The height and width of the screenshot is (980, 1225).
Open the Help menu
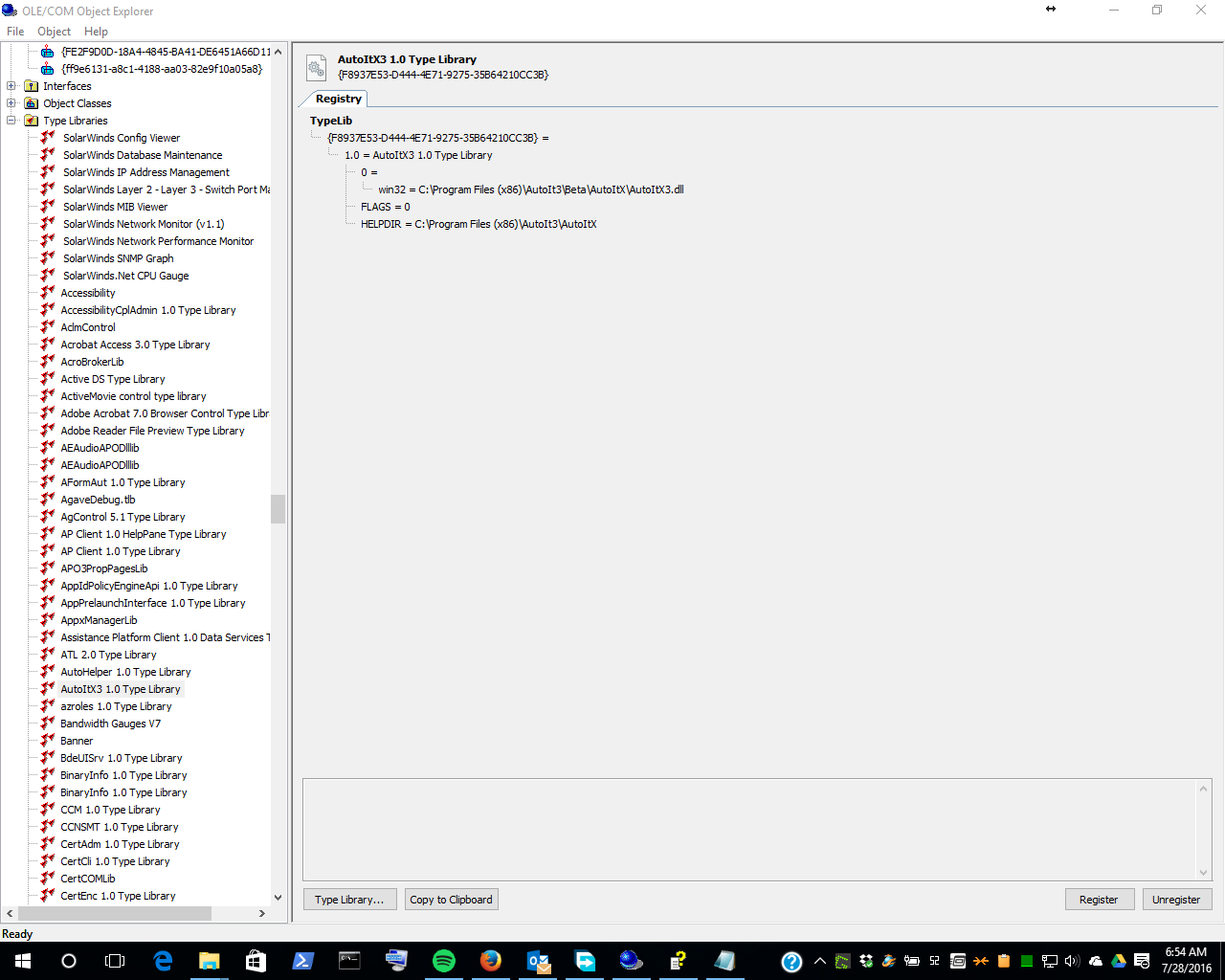point(96,32)
